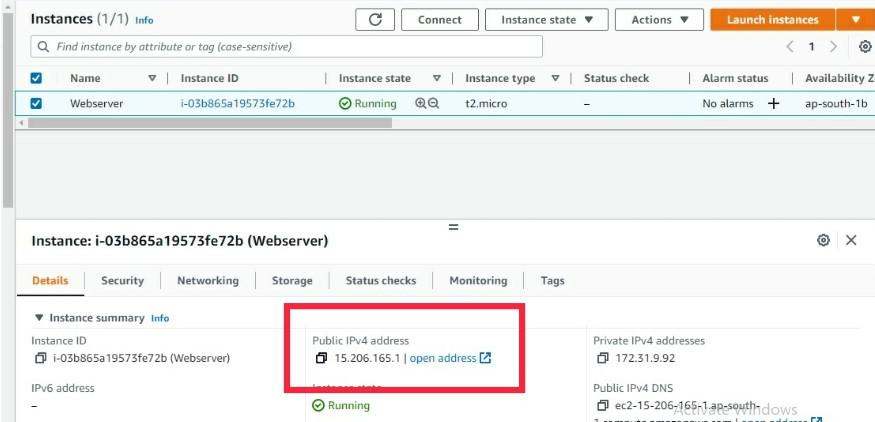This screenshot has height=422, width=875.
Task: Switch to the Tags tab
Action: [552, 281]
